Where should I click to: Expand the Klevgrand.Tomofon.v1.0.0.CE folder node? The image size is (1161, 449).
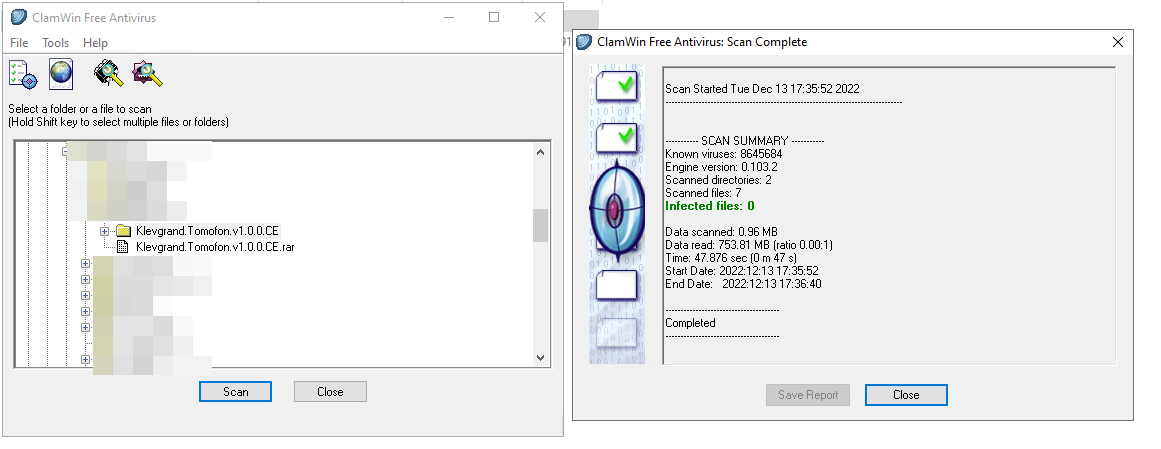click(x=104, y=231)
